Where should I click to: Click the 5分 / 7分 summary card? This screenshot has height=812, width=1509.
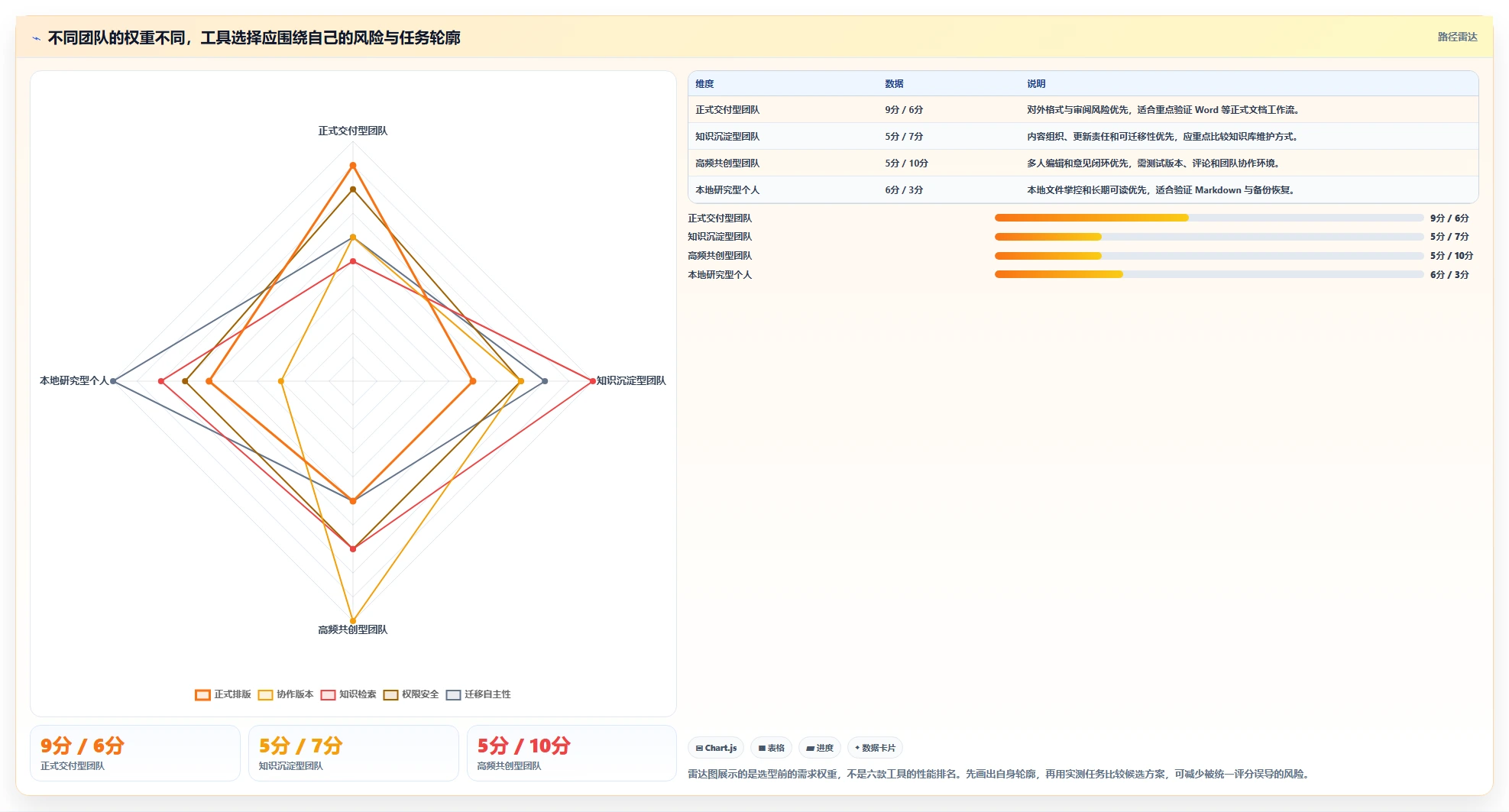pos(354,753)
